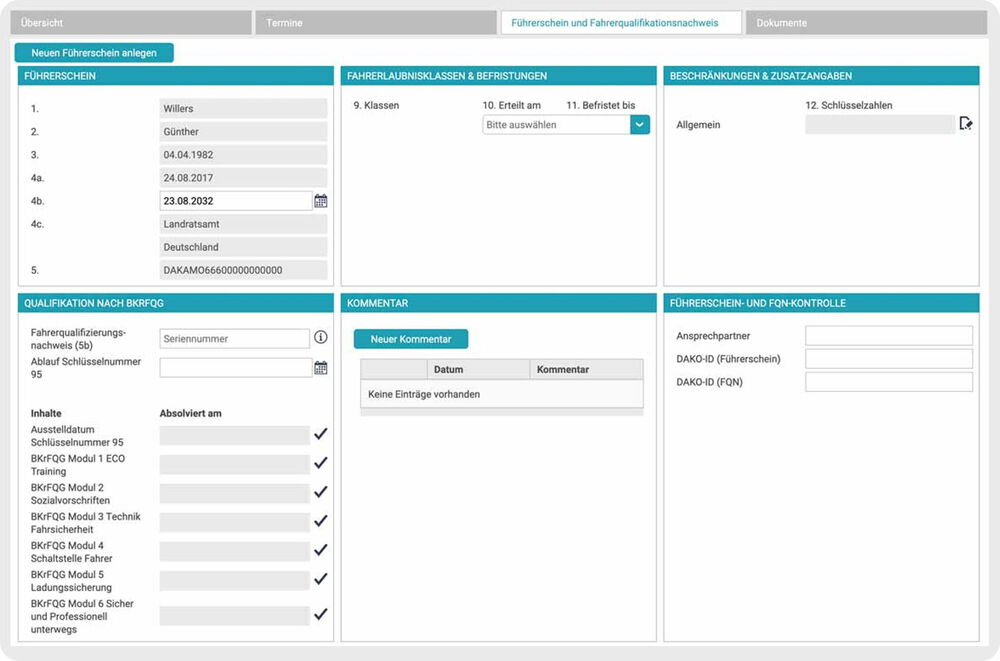Confirm Modul 4 Schaltstelle Fahrer checkmark
The width and height of the screenshot is (1000, 661).
pyautogui.click(x=321, y=550)
